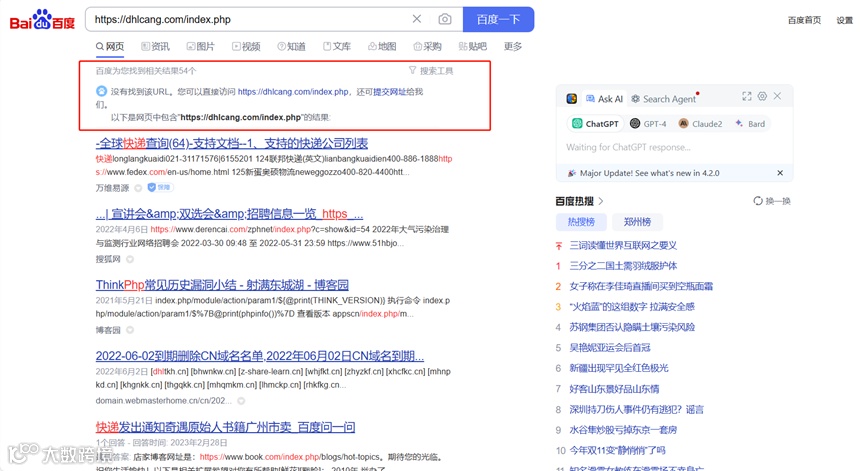The height and width of the screenshot is (471, 865).
Task: Select the Ask AI tab
Action: 604,99
